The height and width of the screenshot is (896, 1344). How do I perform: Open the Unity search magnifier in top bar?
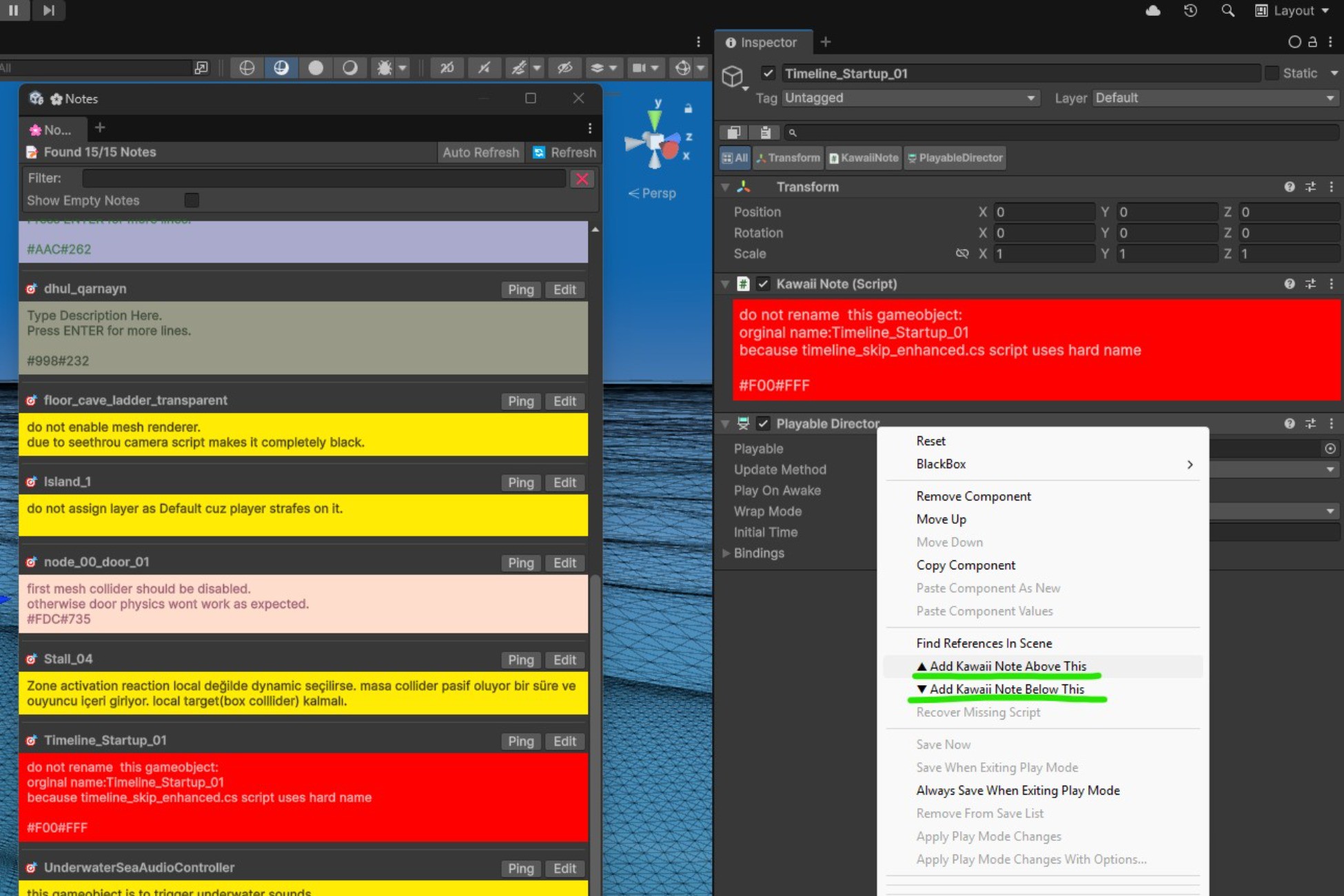pos(1228,11)
